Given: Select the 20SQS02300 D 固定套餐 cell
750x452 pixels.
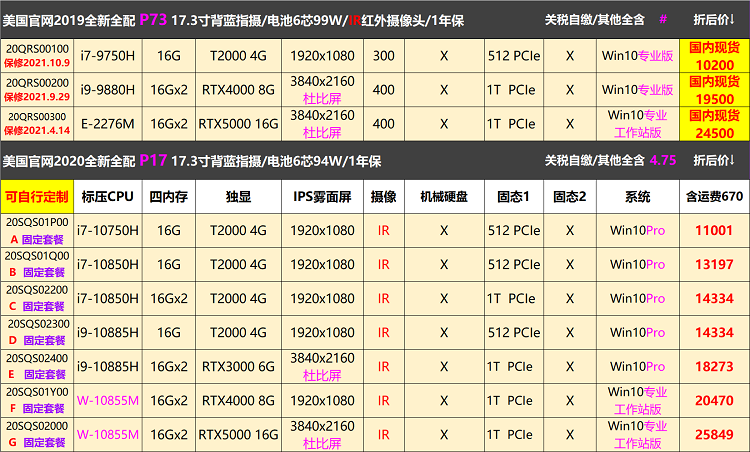Looking at the screenshot, I should [x=37, y=332].
